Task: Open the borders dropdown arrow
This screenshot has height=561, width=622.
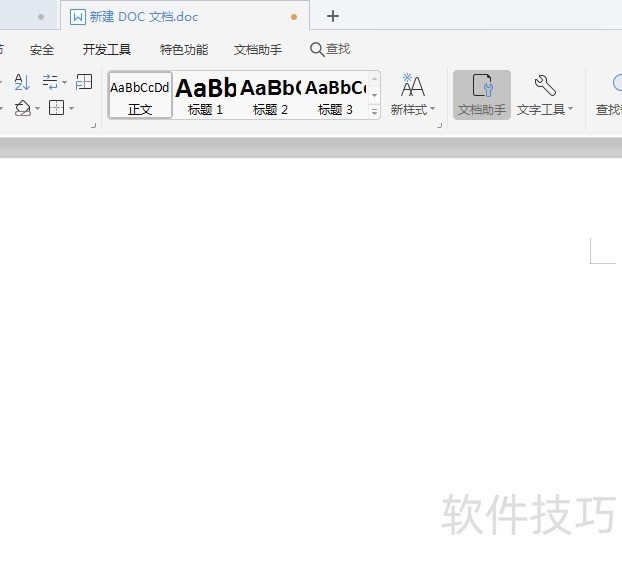Action: (71, 108)
